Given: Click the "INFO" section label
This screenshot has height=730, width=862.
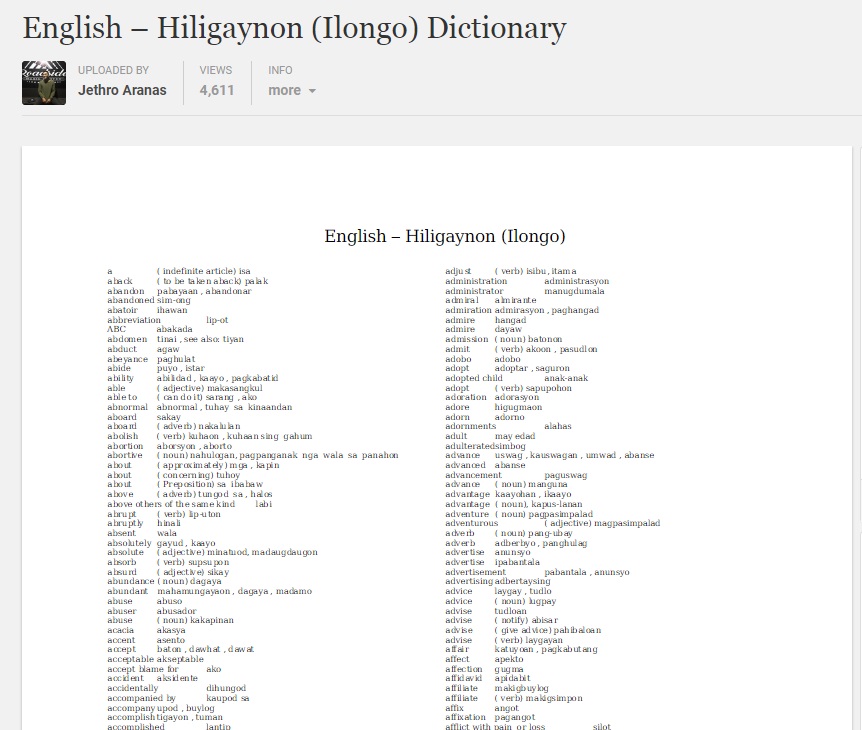Looking at the screenshot, I should point(280,70).
